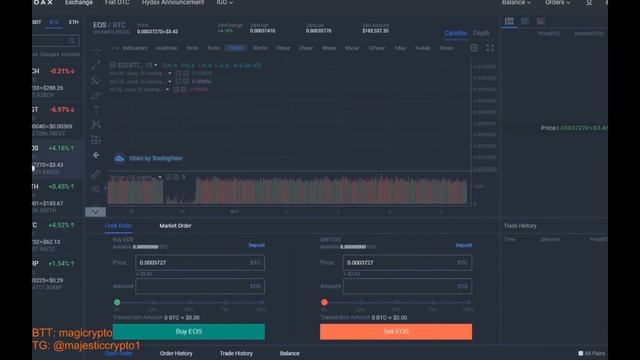Image resolution: width=640 pixels, height=360 pixels.
Task: Open Fiat OTC in top navigation
Action: click(x=117, y=3)
